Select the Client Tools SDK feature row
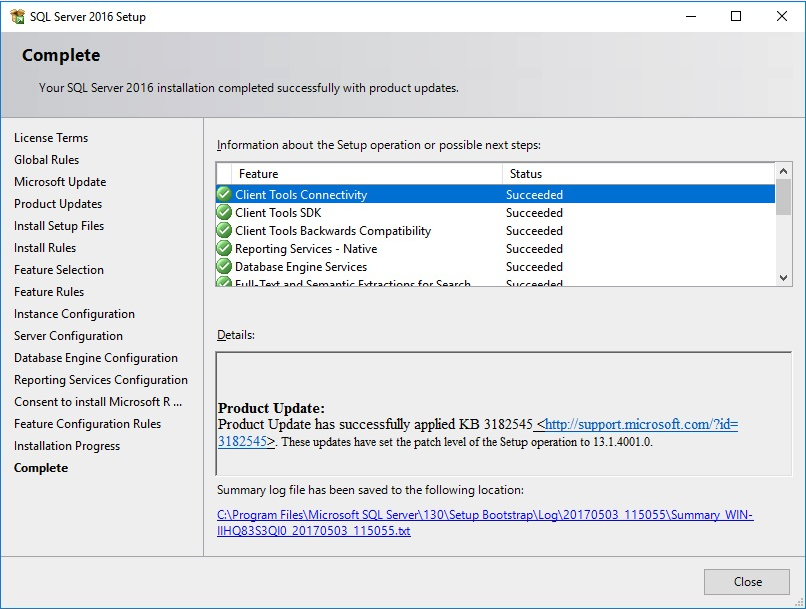 496,213
